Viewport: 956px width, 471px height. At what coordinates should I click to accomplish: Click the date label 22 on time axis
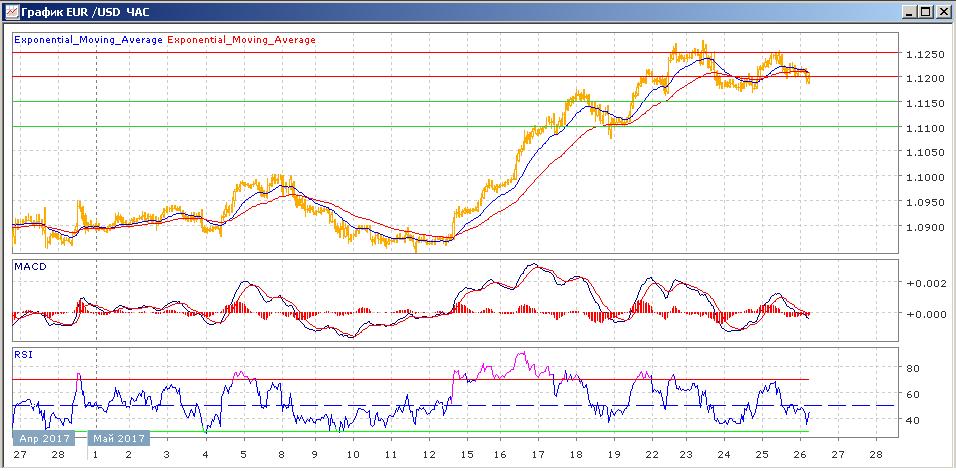[x=652, y=455]
